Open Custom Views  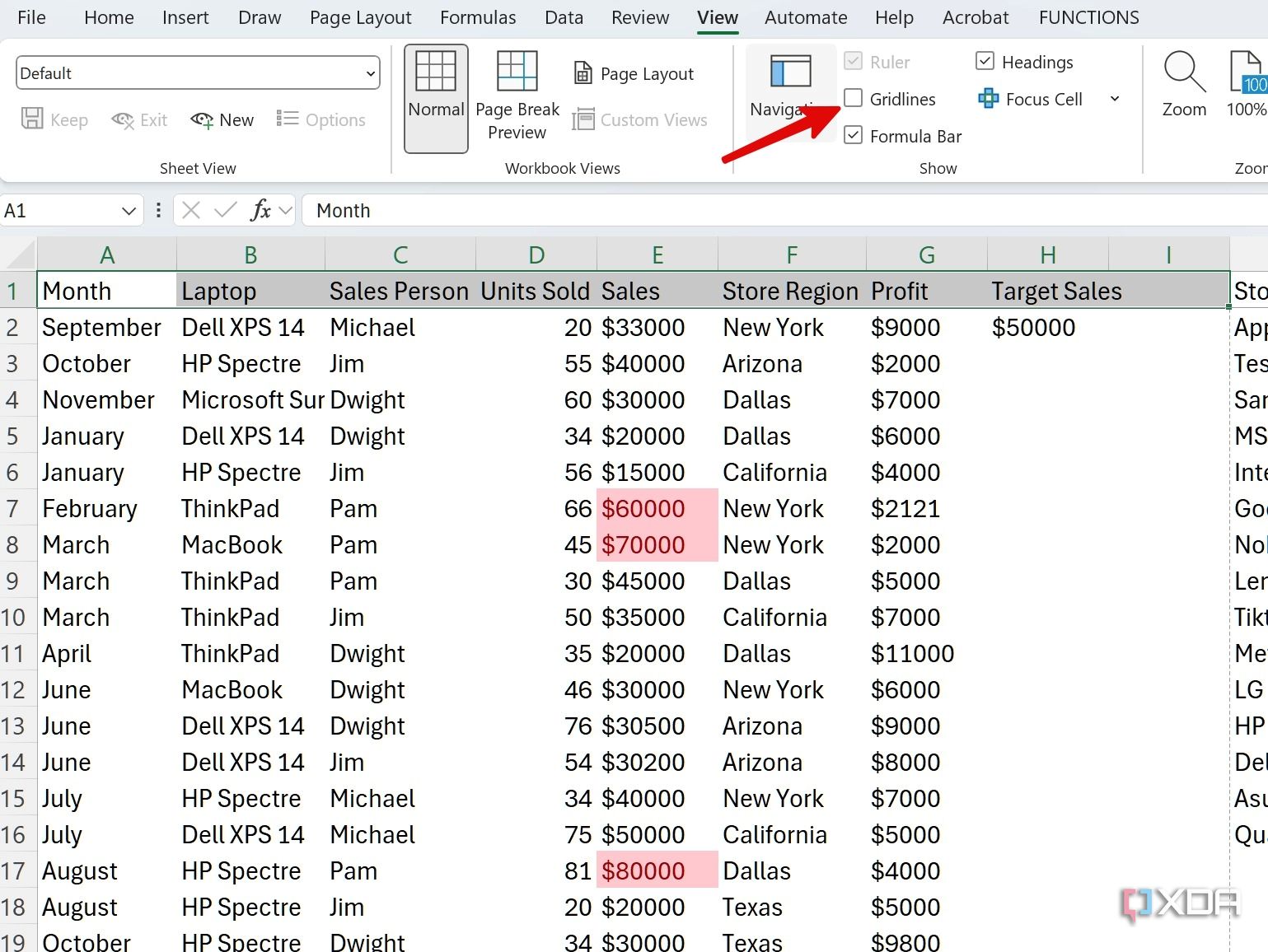coord(641,119)
